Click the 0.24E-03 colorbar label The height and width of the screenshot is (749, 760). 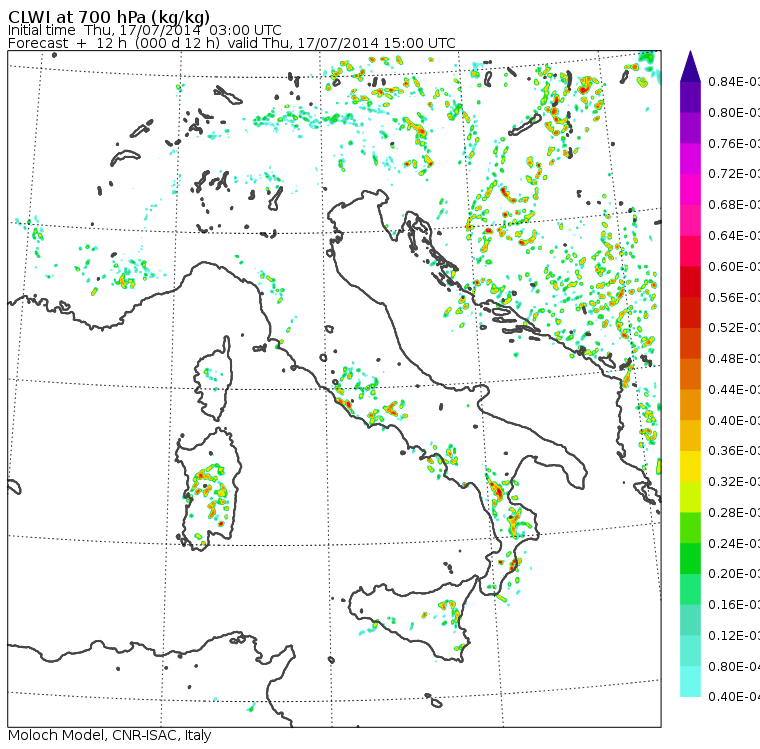[734, 544]
